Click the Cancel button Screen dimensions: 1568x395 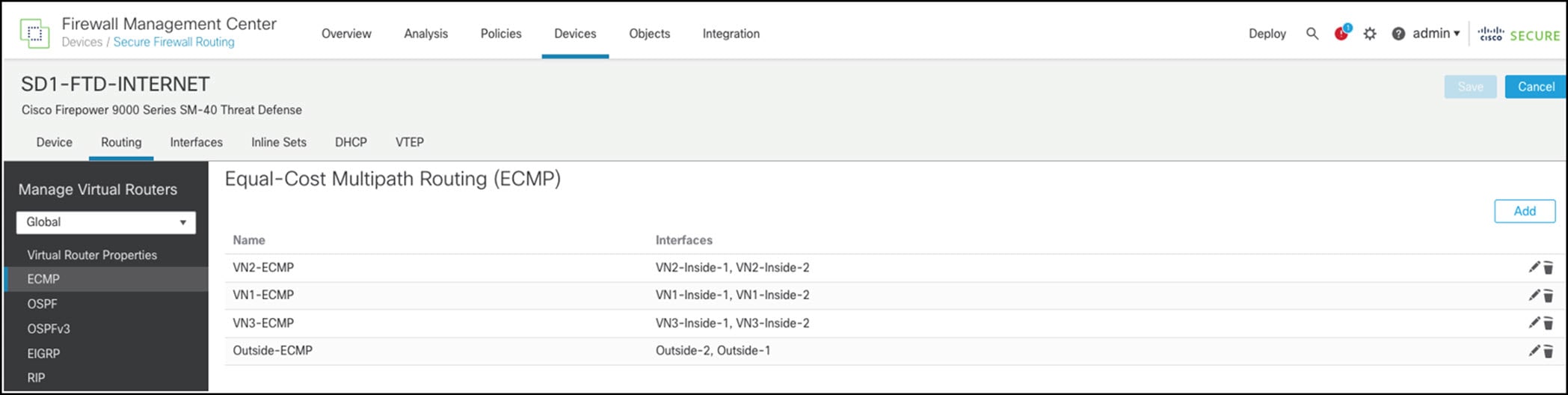[1536, 87]
